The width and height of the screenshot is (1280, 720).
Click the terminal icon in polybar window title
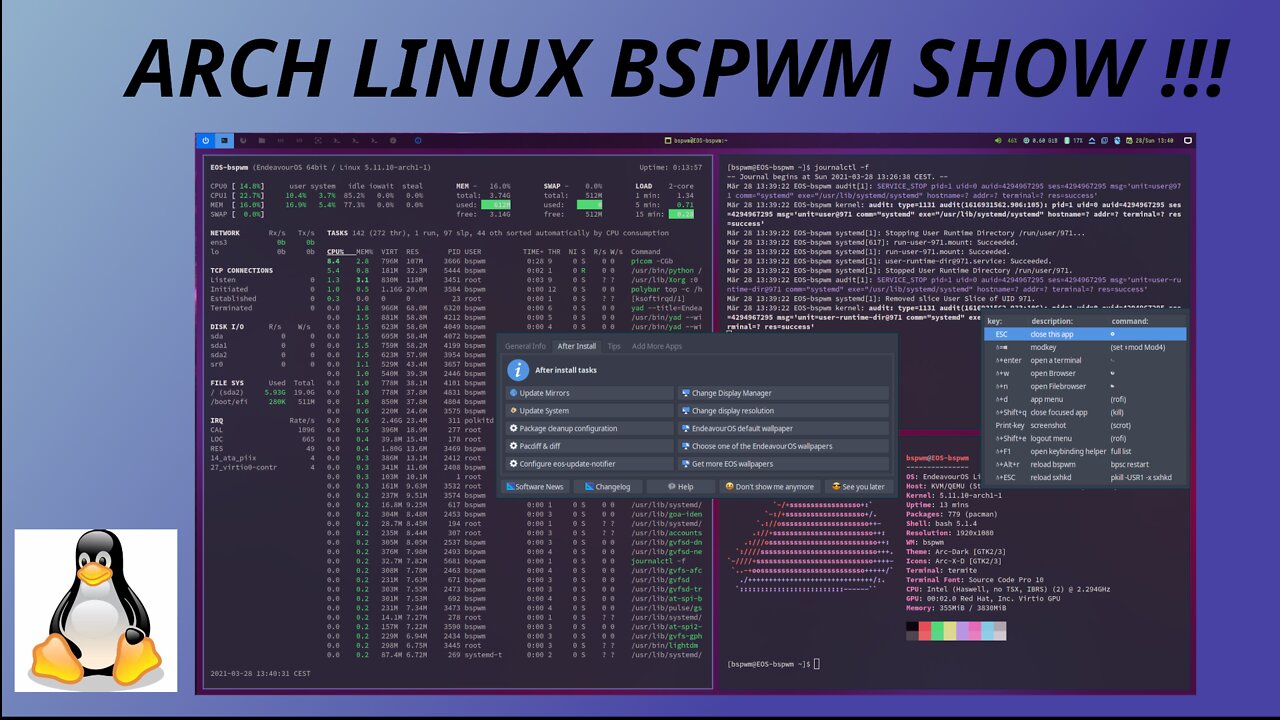click(x=667, y=141)
